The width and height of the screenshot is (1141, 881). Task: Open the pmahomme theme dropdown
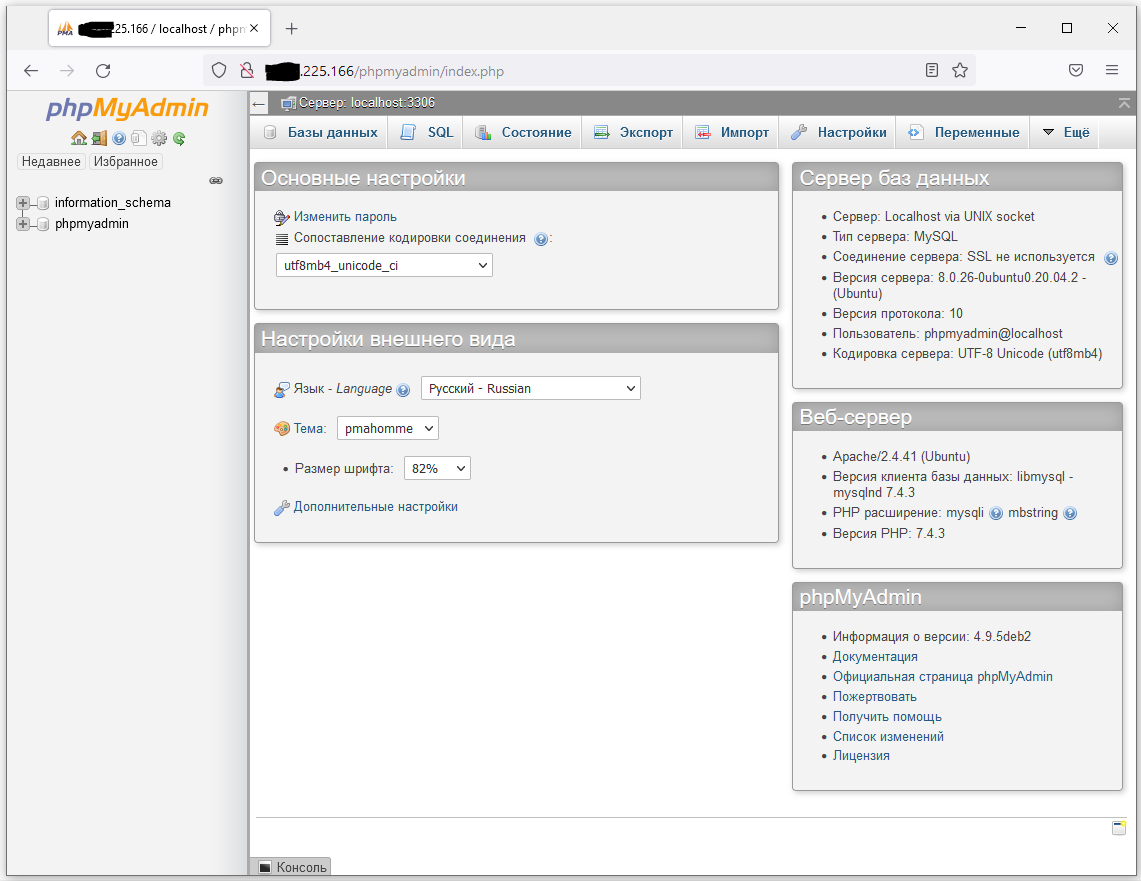tap(388, 428)
